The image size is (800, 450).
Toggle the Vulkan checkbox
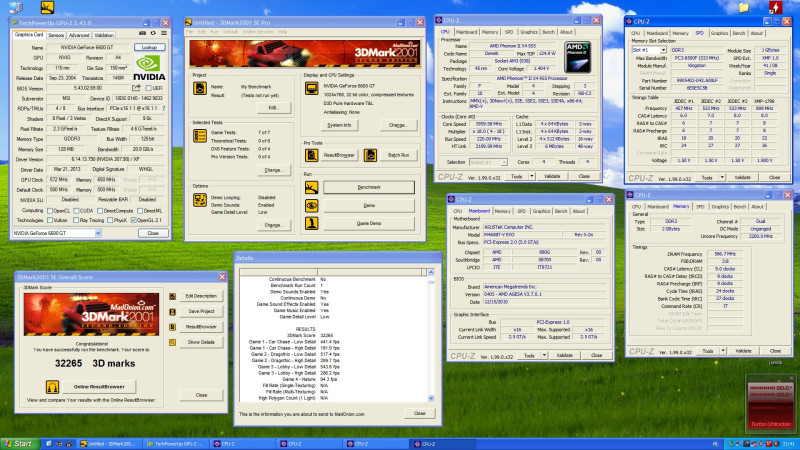click(x=50, y=220)
